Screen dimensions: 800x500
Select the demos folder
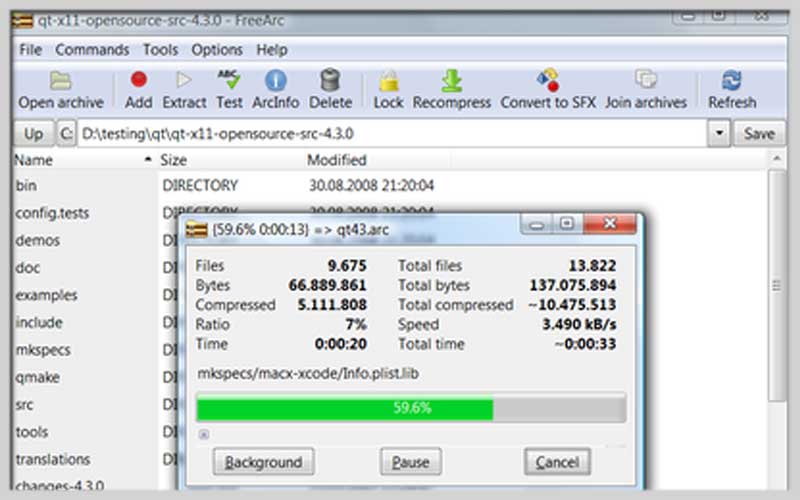point(37,240)
